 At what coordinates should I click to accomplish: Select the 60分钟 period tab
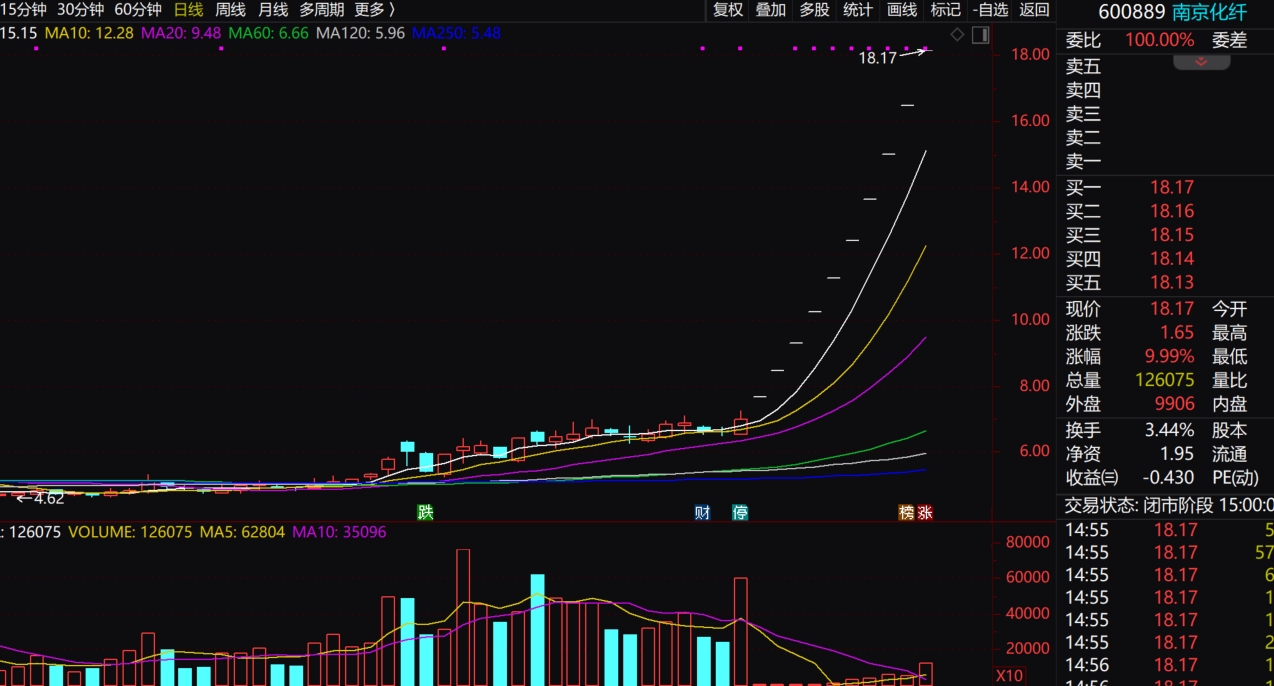coord(138,10)
